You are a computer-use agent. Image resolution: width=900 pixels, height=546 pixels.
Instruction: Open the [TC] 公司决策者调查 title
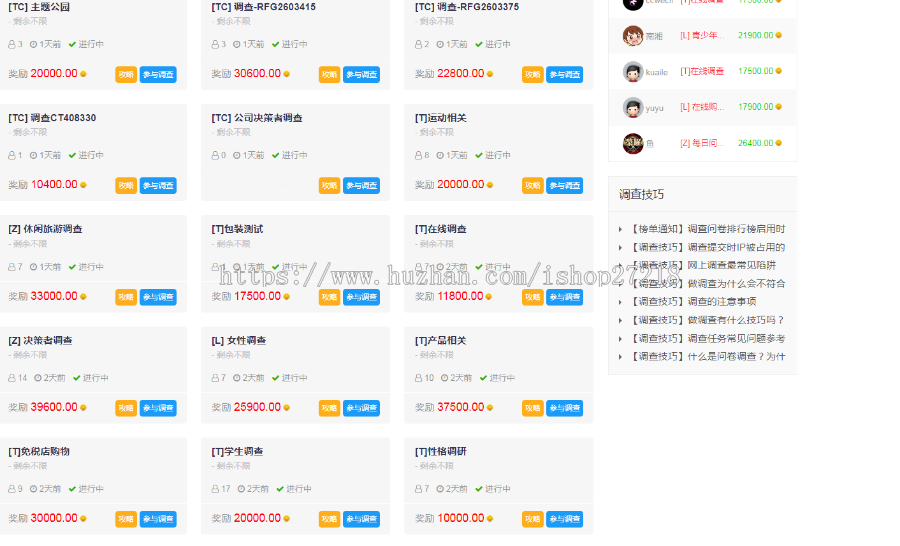pyautogui.click(x=257, y=118)
